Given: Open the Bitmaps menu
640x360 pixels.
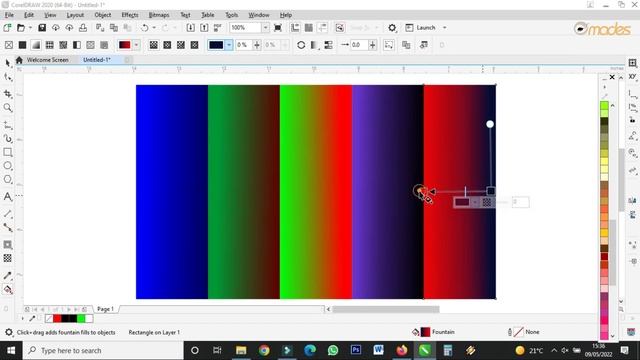Looking at the screenshot, I should pos(159,15).
